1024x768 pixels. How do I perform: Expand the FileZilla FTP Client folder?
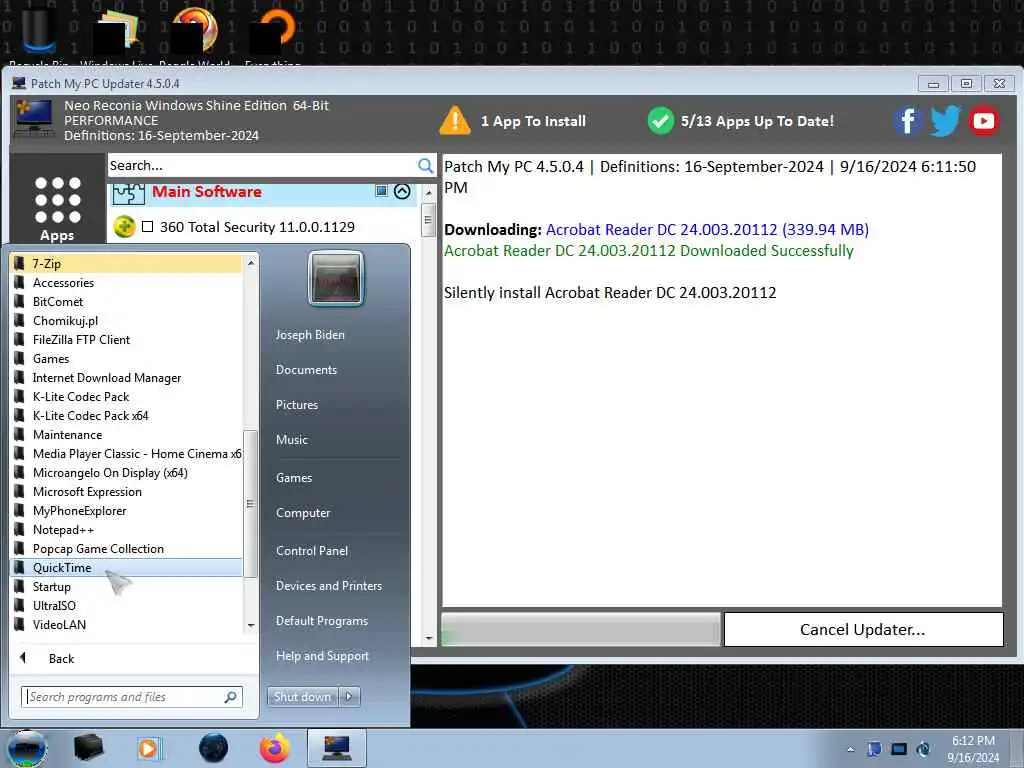coord(126,340)
